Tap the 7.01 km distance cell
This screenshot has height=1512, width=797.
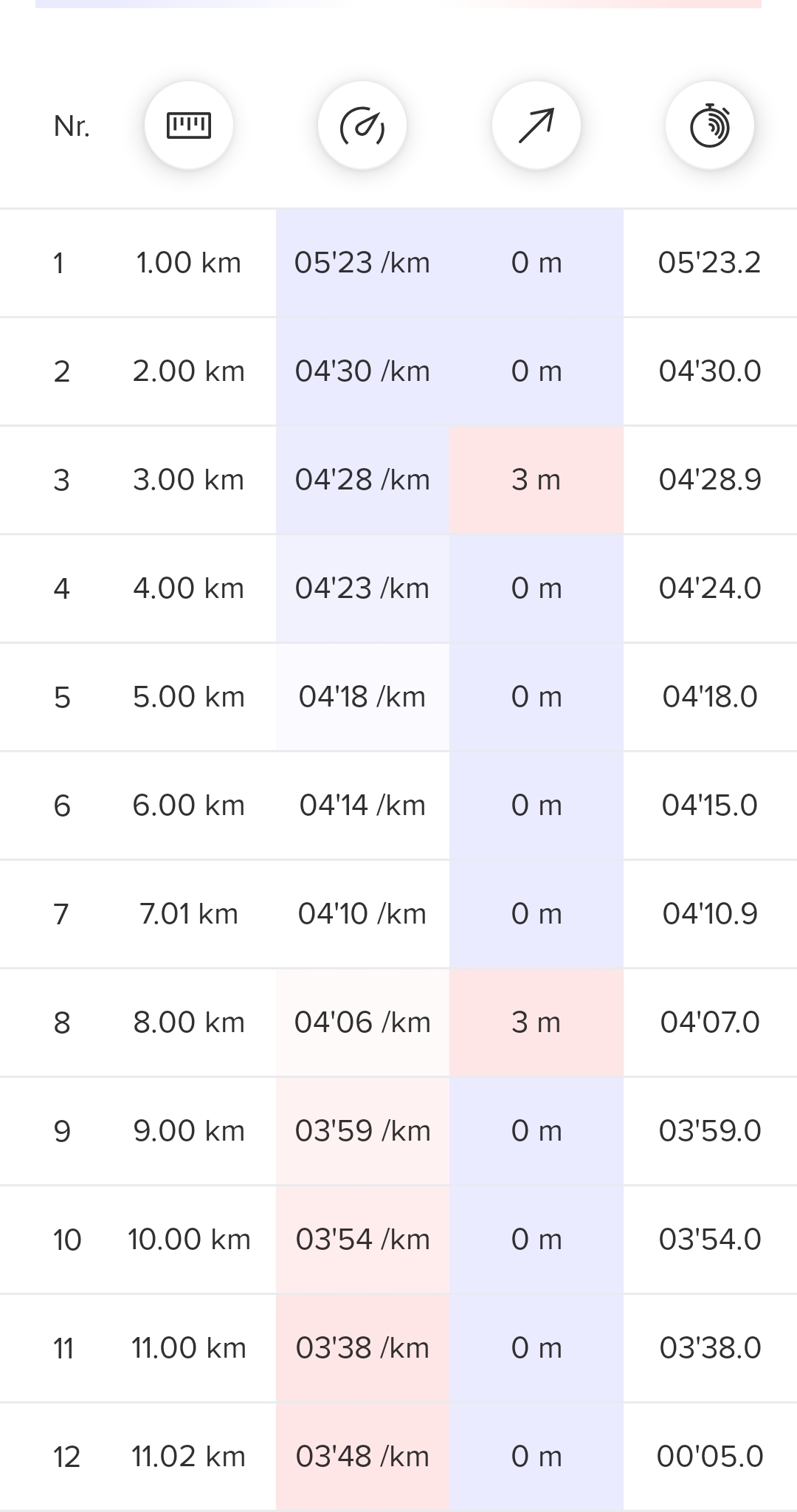(x=189, y=914)
